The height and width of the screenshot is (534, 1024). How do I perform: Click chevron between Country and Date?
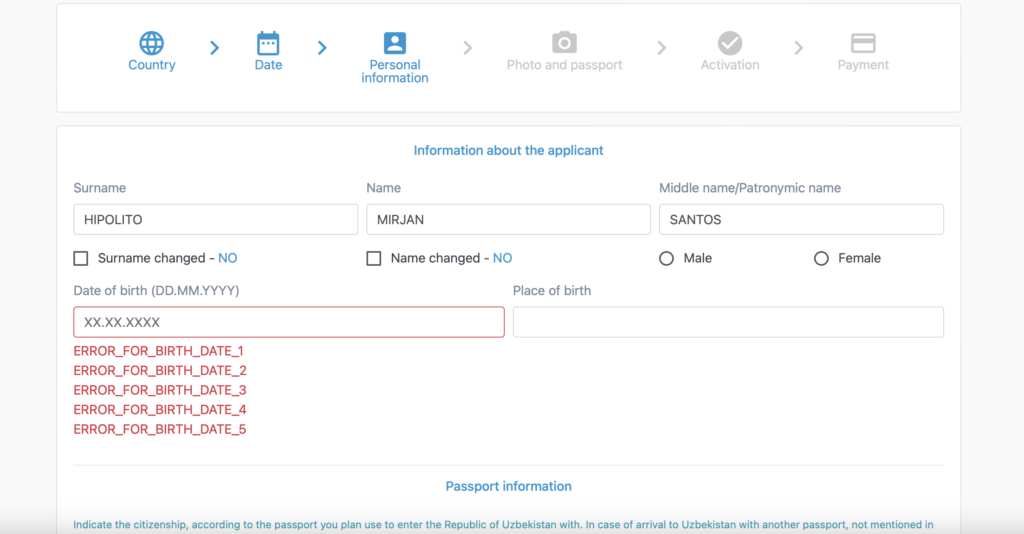[x=215, y=48]
